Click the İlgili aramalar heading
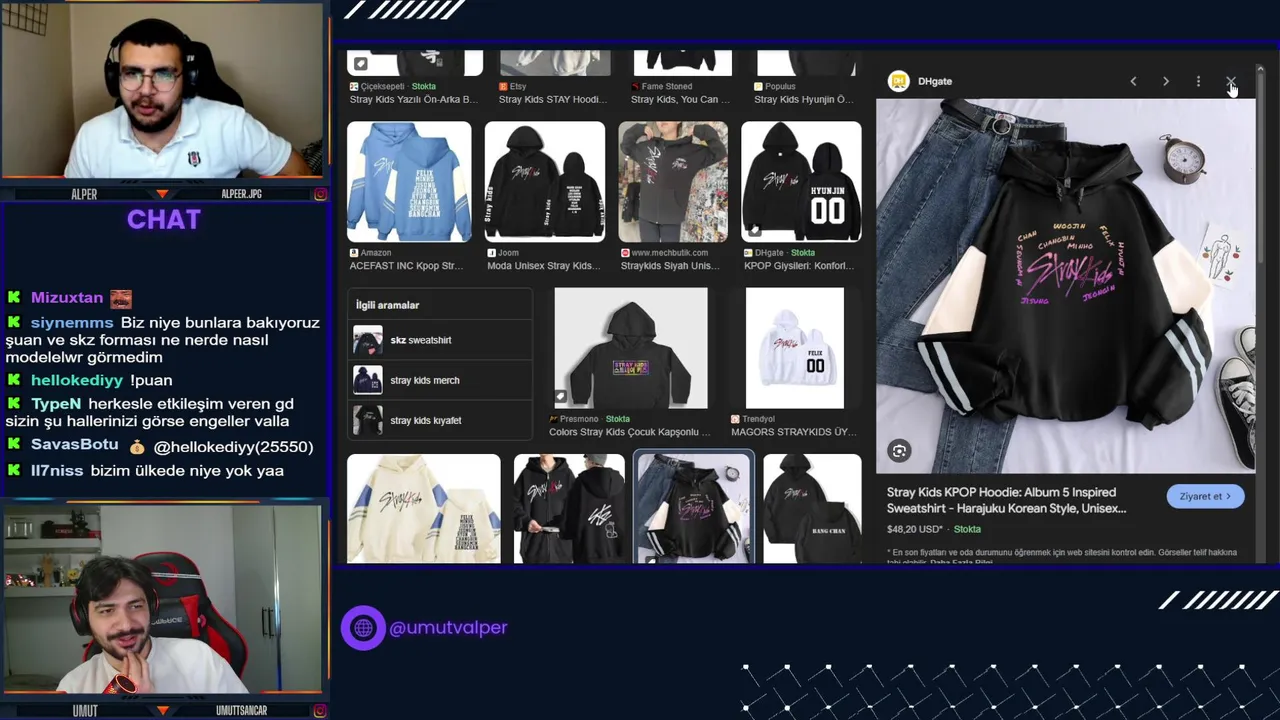This screenshot has height=720, width=1280. [387, 305]
